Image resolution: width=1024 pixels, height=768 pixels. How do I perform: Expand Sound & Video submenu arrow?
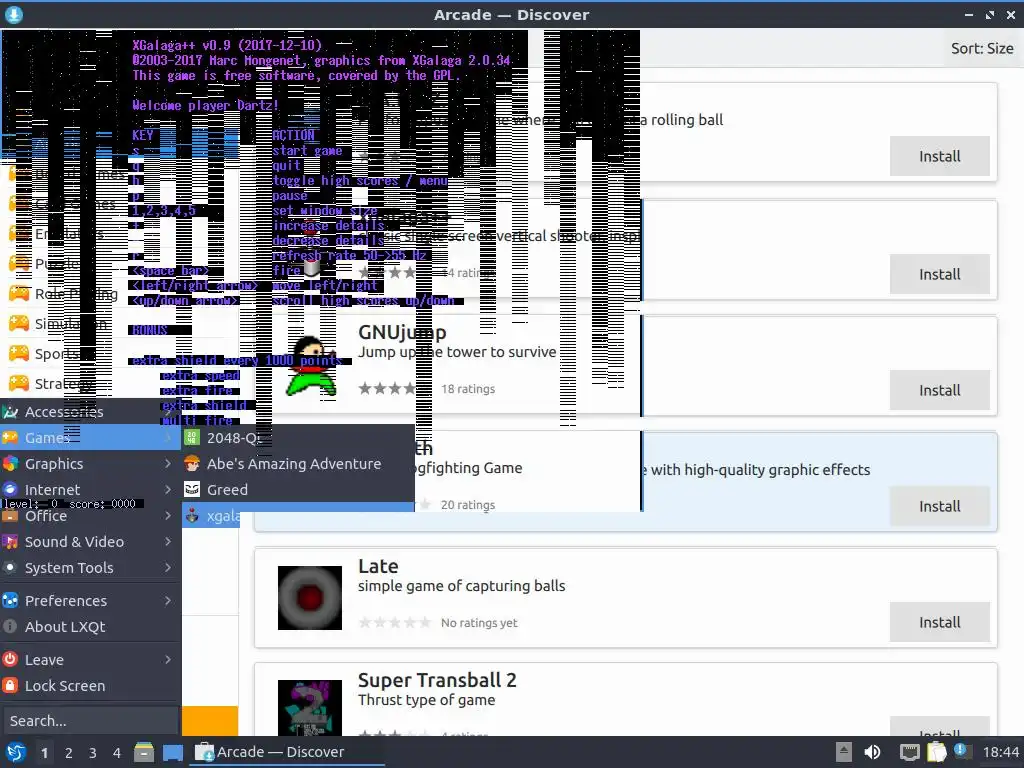(x=168, y=542)
